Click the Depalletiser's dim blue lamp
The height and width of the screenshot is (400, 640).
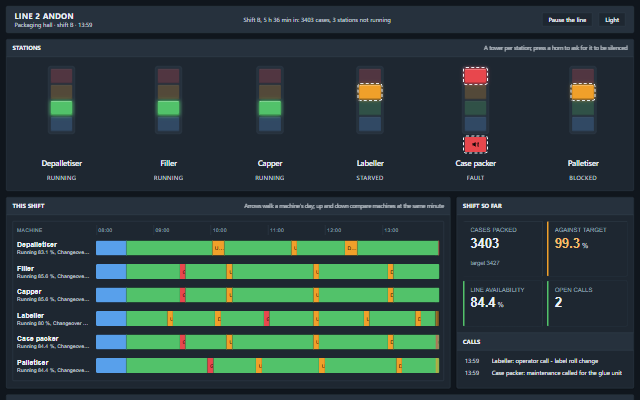(62, 124)
